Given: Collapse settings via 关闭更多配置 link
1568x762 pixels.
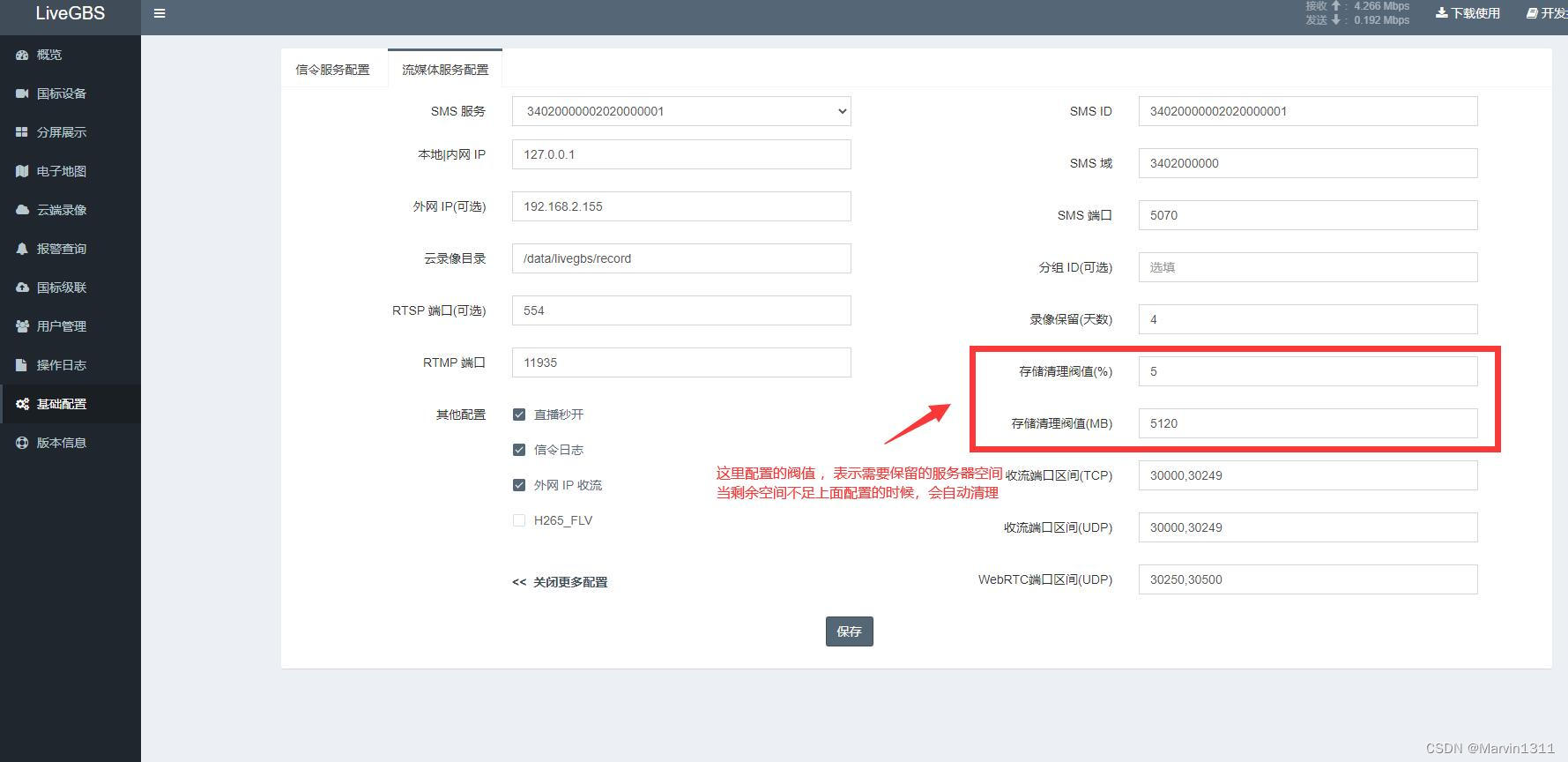Looking at the screenshot, I should [x=560, y=582].
